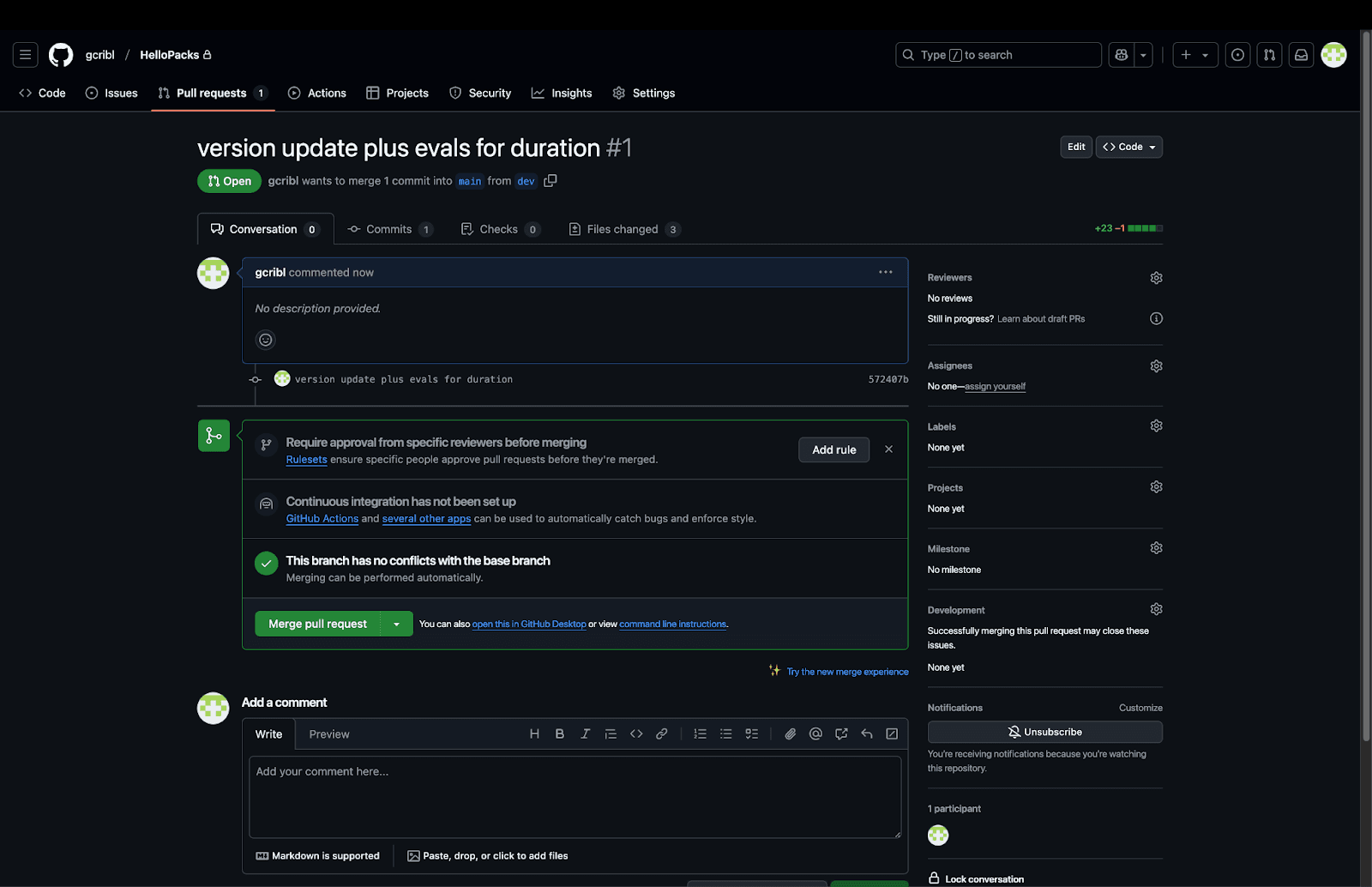Open the assign yourself link
1372x887 pixels.
[995, 387]
